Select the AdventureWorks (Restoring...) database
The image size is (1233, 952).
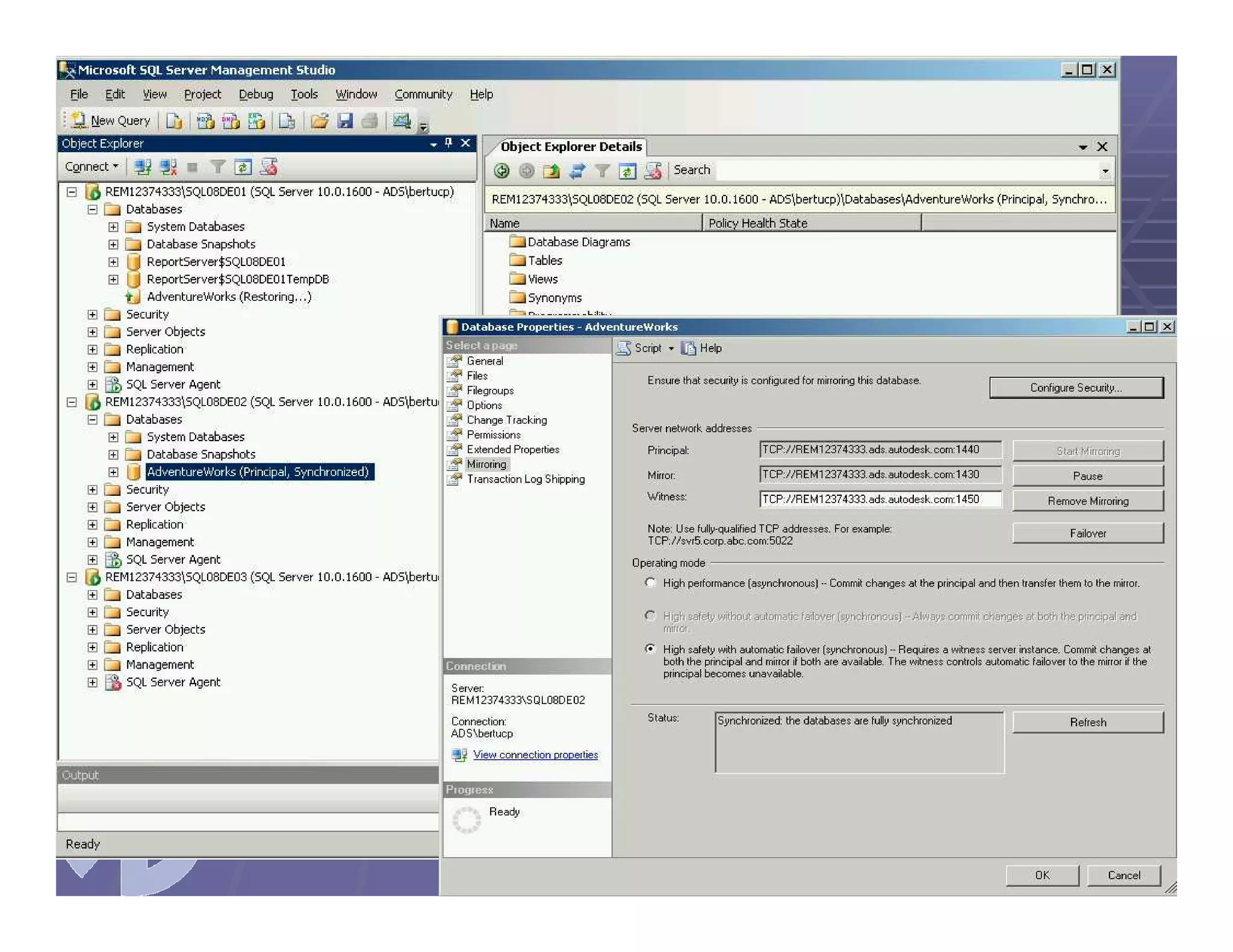[229, 297]
